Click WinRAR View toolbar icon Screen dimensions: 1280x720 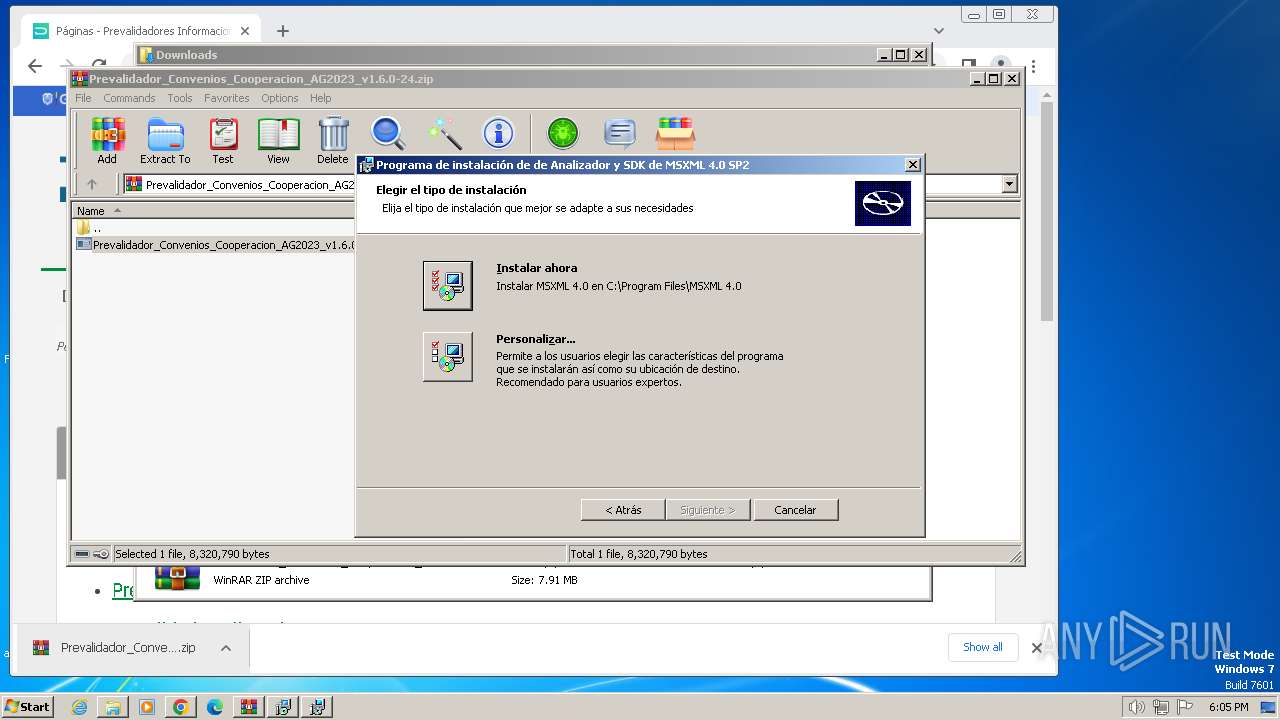point(278,141)
